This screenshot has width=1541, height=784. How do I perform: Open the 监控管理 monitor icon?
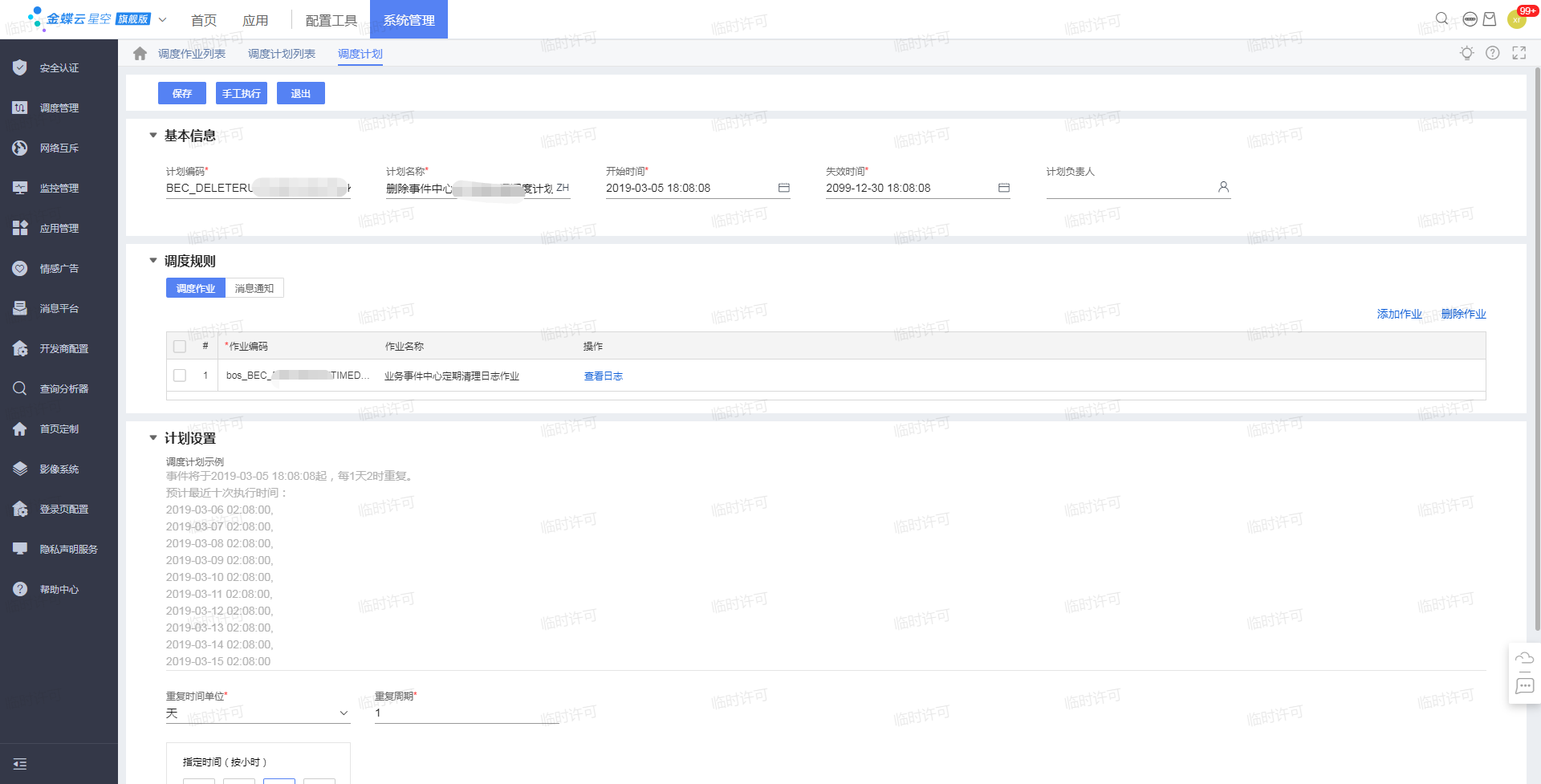[20, 188]
